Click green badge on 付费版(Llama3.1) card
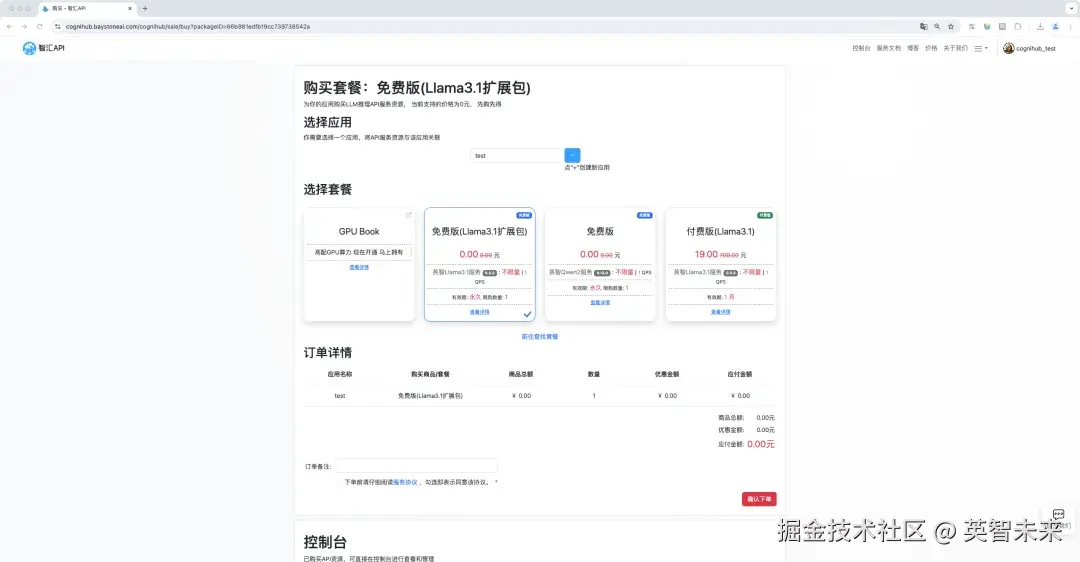The width and height of the screenshot is (1080, 562). [x=765, y=216]
